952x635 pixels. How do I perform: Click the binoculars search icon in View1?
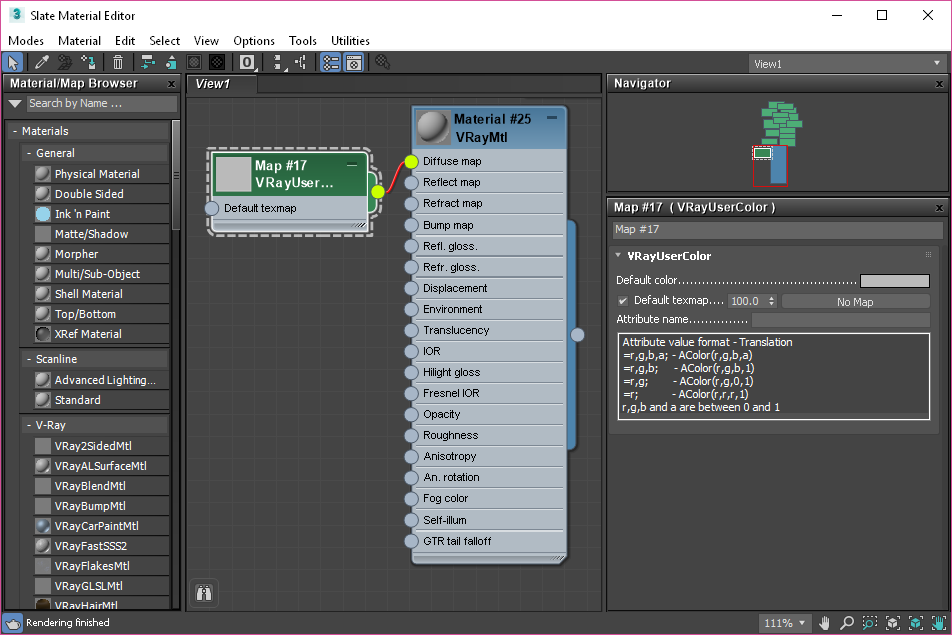pyautogui.click(x=204, y=593)
